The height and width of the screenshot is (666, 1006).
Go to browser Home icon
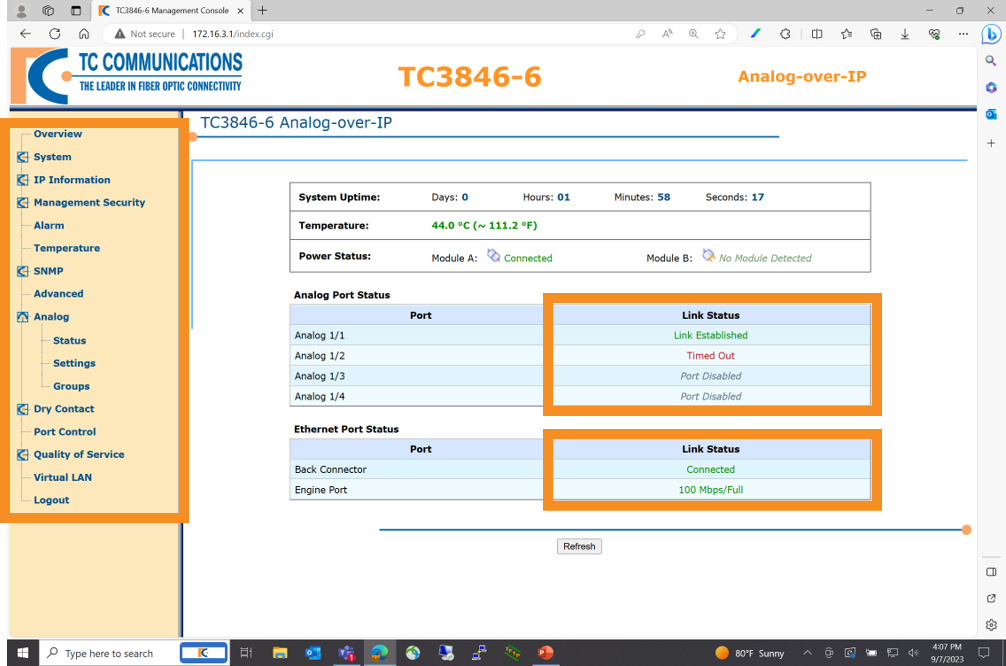(x=84, y=33)
